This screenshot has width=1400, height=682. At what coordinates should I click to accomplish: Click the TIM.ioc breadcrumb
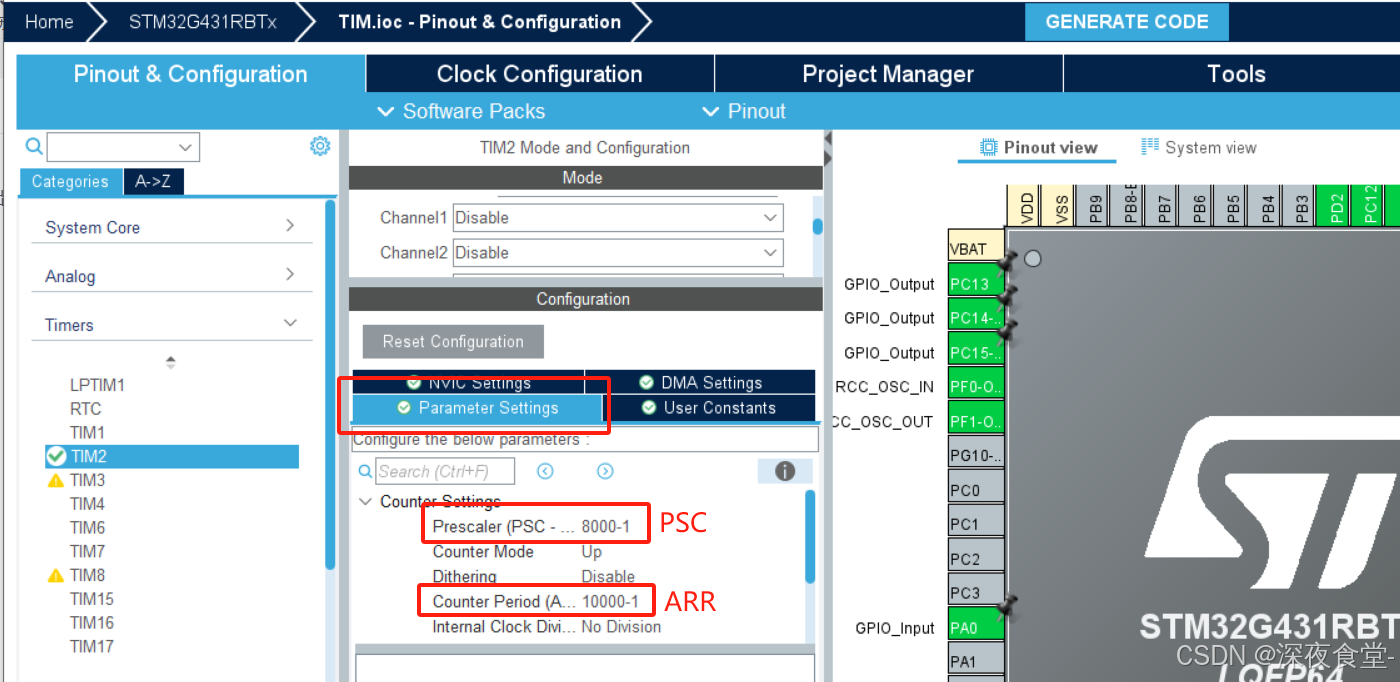click(479, 21)
